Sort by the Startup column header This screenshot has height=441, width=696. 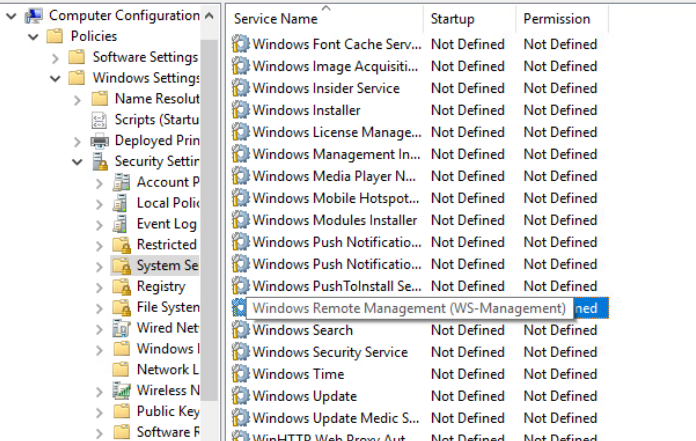pos(453,19)
